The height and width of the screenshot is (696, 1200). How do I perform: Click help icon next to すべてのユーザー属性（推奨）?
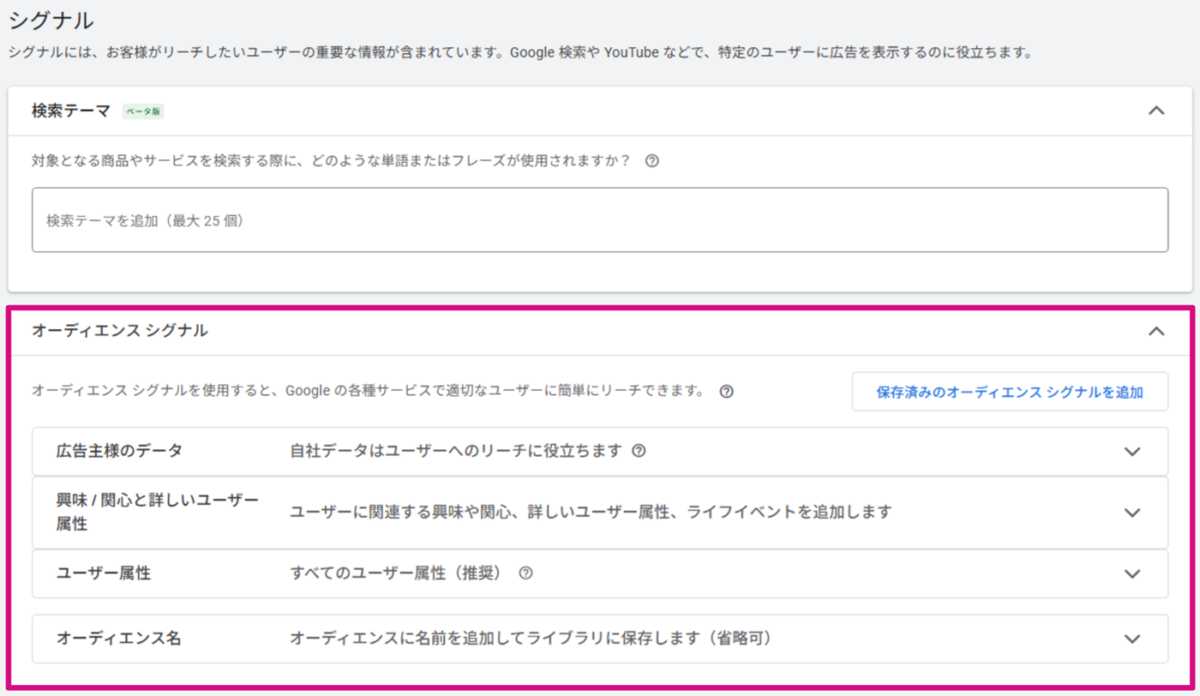tap(525, 574)
